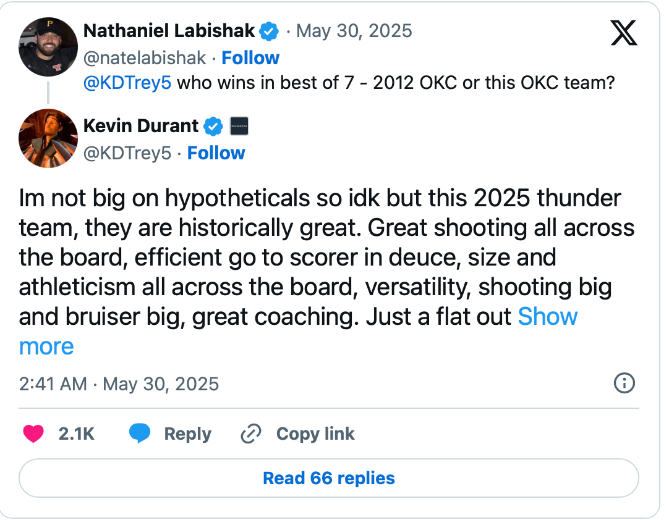Open the tweet info icon

(x=623, y=383)
